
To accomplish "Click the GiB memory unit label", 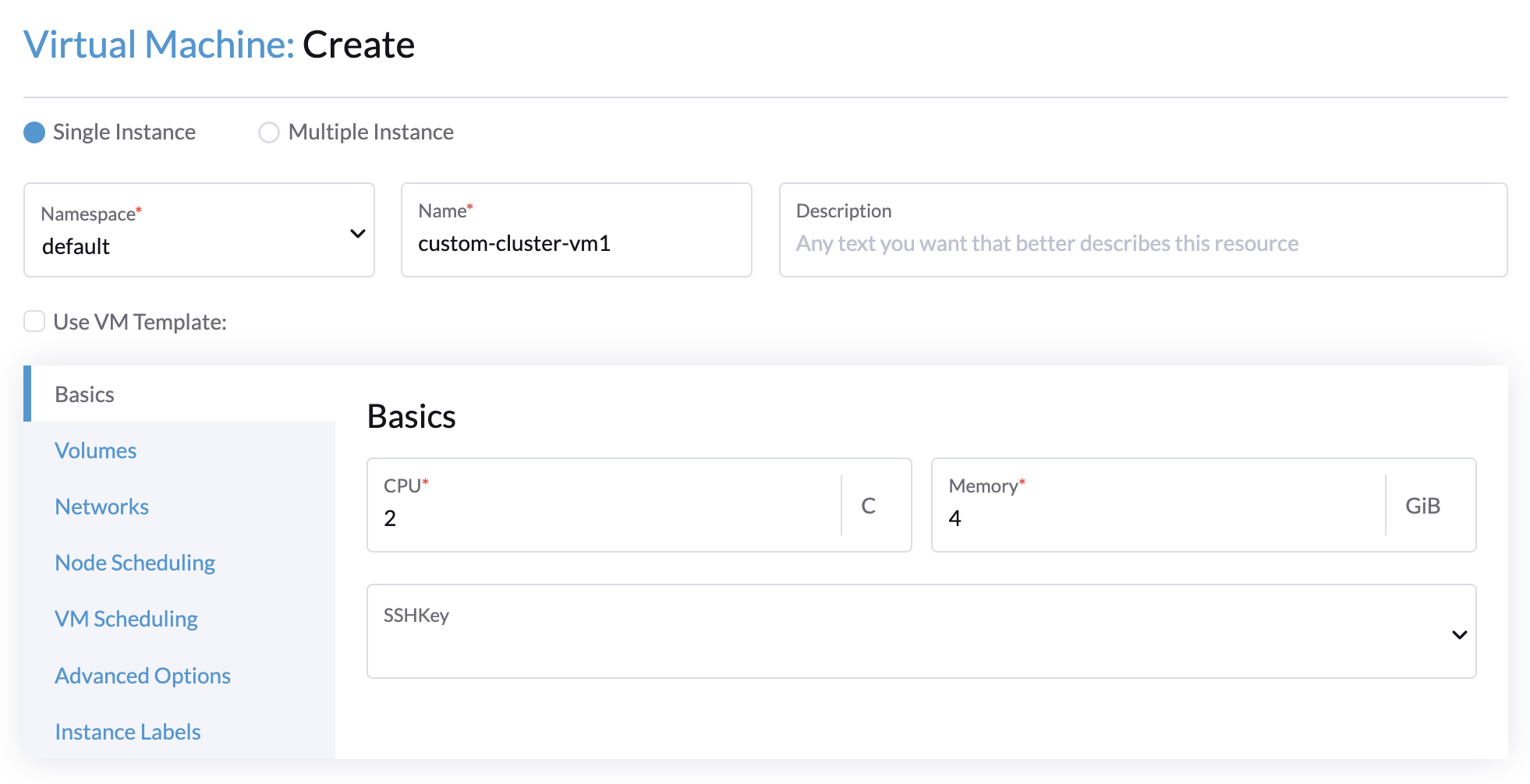I will coord(1422,506).
